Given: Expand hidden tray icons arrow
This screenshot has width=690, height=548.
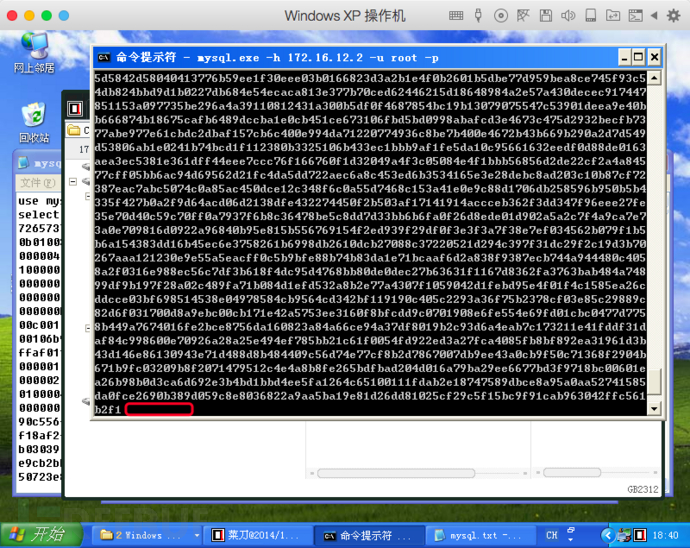Looking at the screenshot, I should click(607, 535).
